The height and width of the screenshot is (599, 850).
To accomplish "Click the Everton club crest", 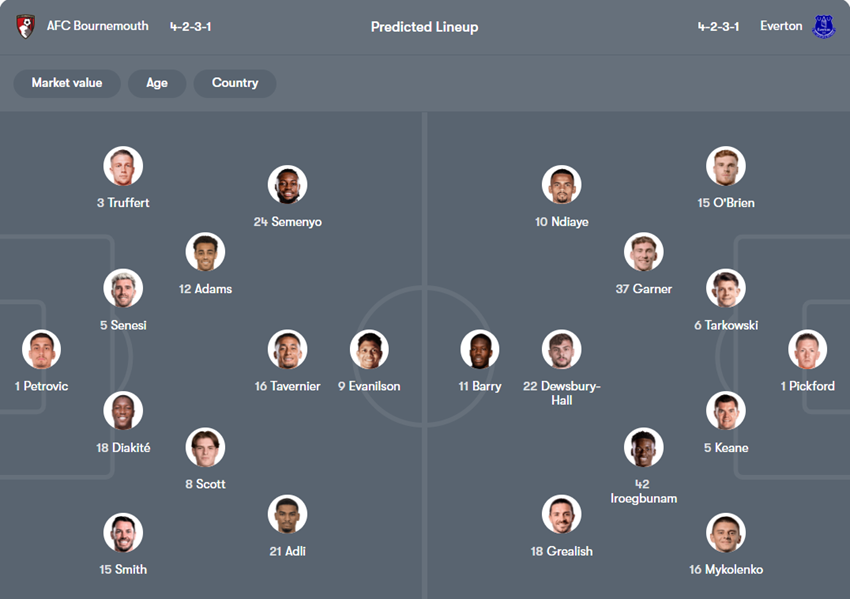I will coord(823,27).
